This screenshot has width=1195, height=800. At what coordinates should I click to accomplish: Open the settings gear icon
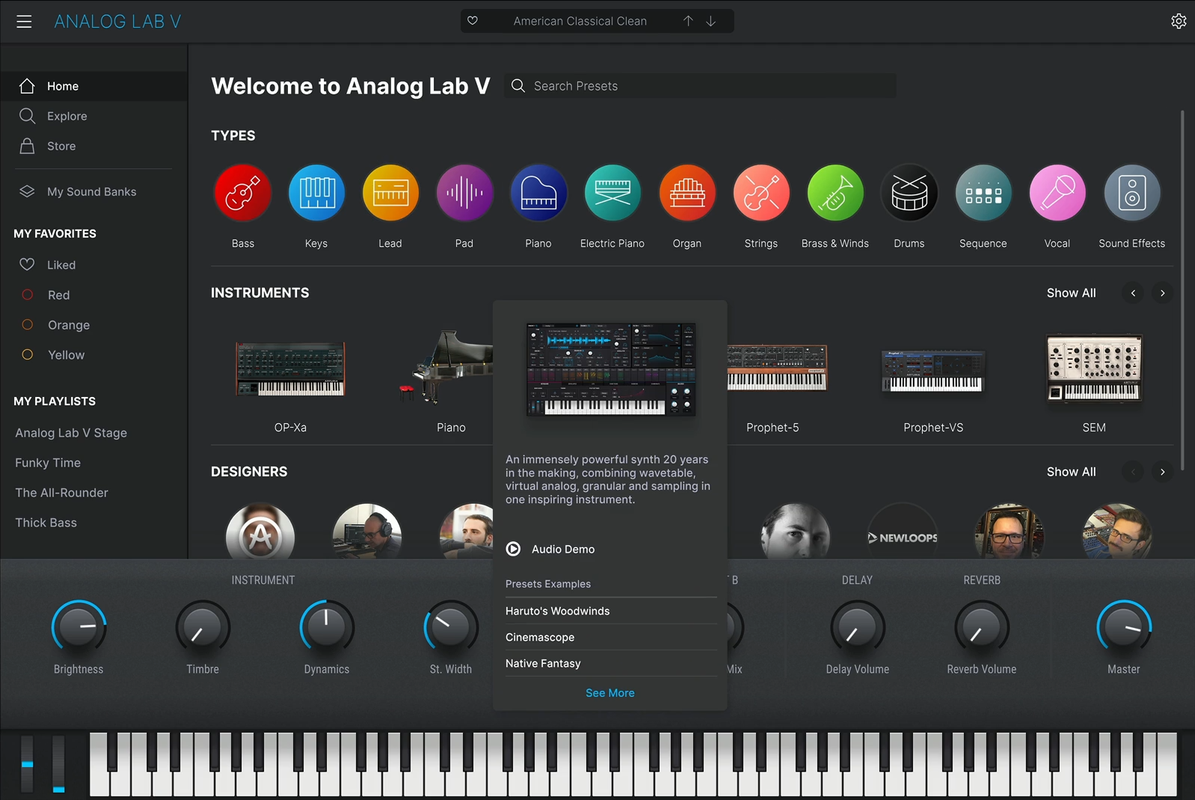[1178, 21]
